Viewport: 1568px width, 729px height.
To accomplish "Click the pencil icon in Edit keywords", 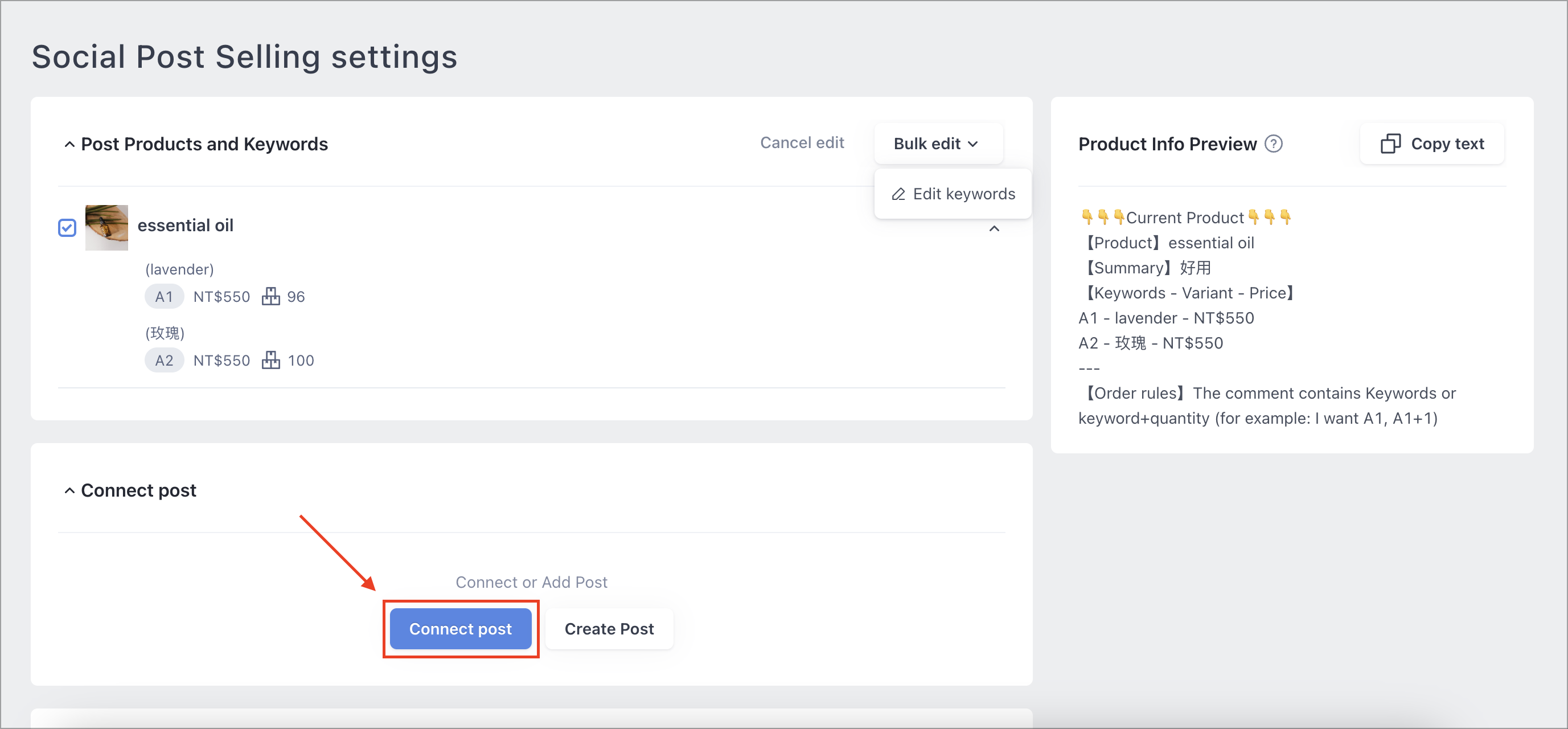I will coord(898,194).
